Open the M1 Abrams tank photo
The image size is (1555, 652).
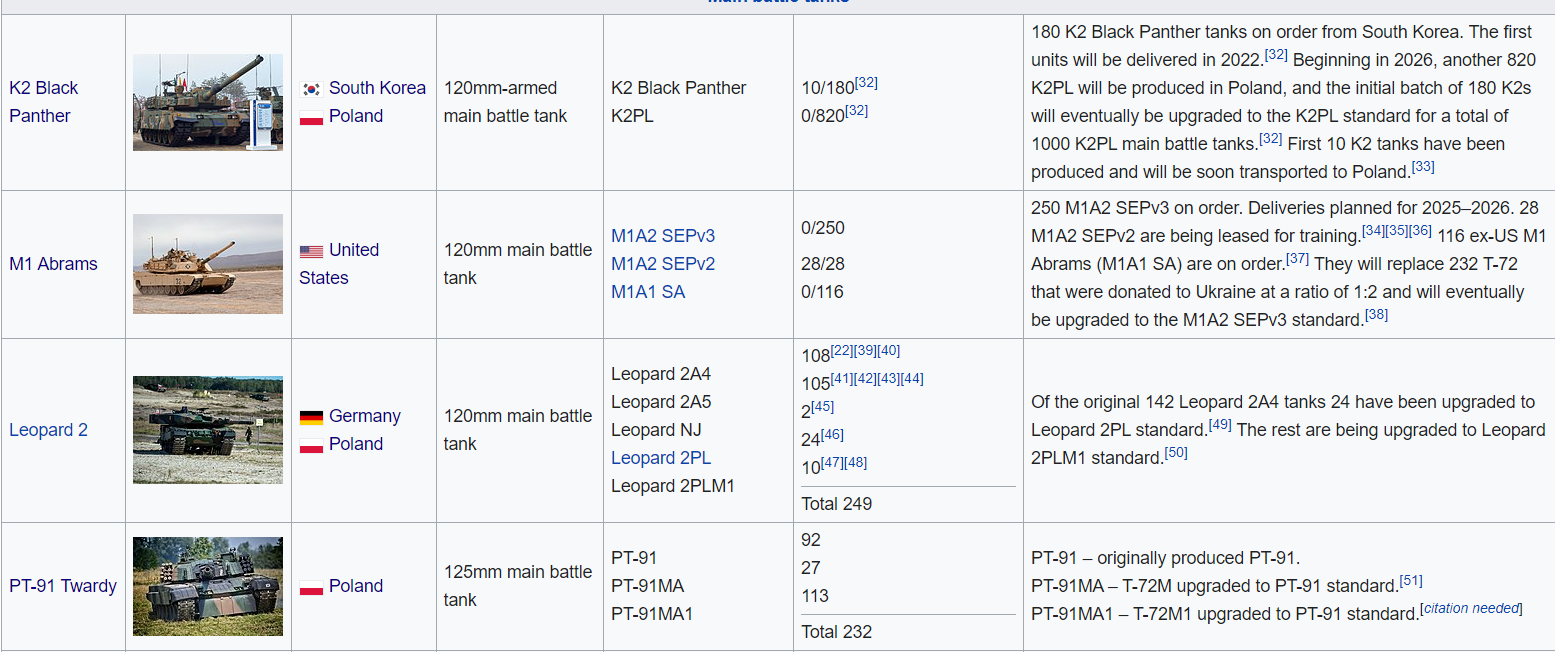click(208, 264)
